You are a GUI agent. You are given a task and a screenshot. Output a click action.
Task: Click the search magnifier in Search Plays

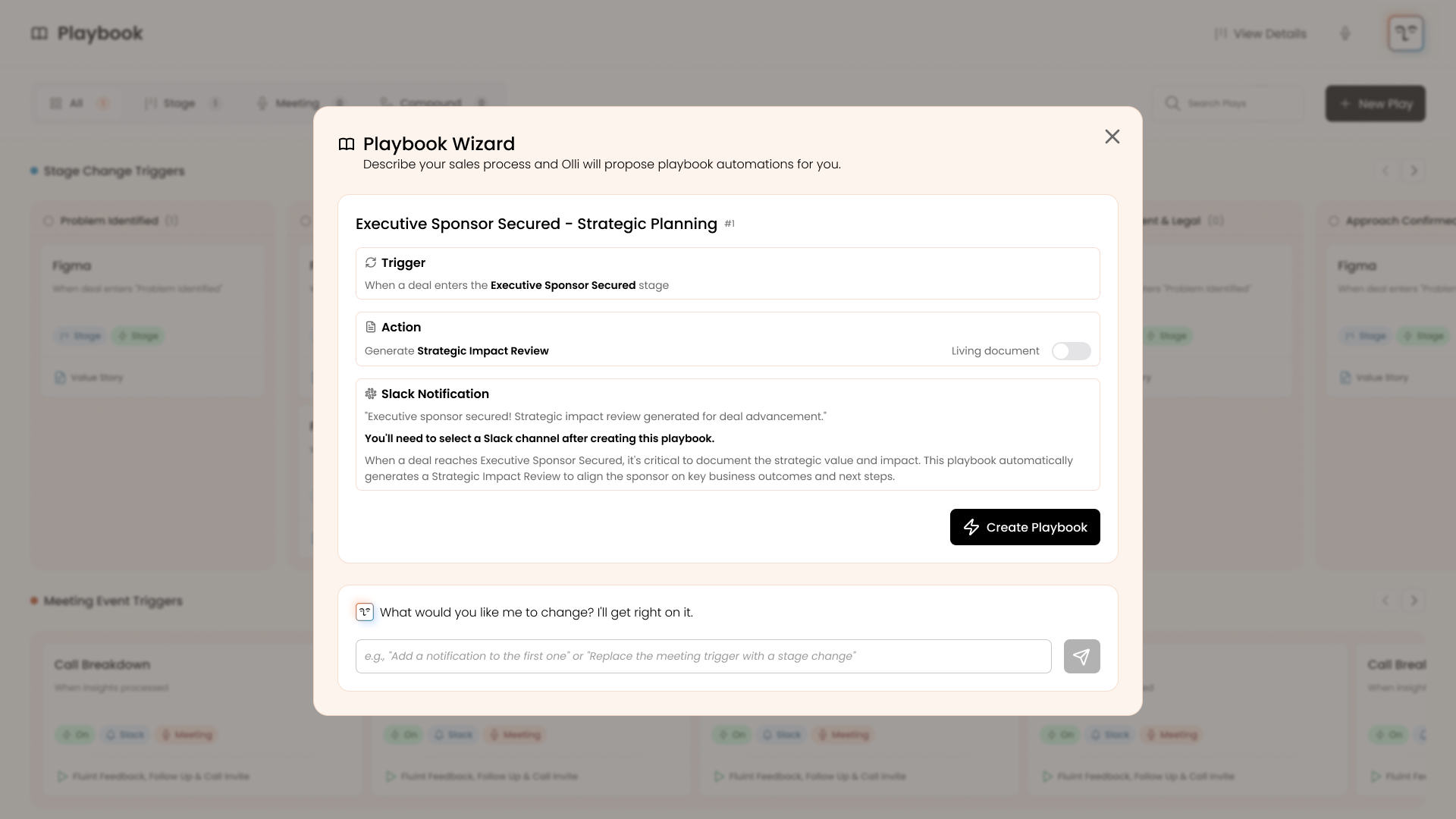(1173, 103)
